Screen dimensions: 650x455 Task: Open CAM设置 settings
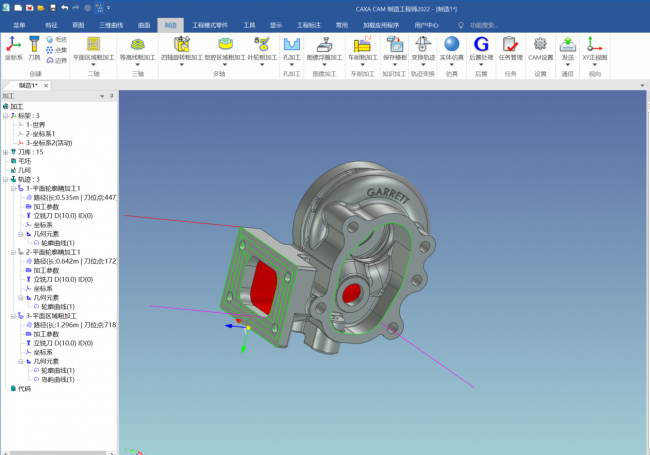(x=540, y=47)
